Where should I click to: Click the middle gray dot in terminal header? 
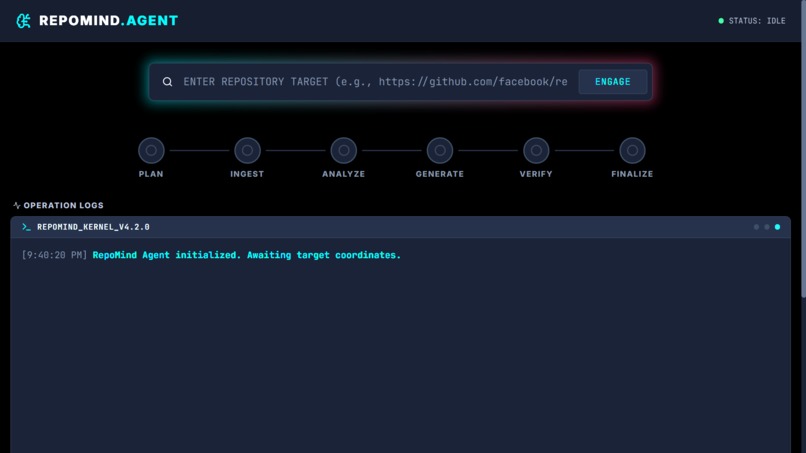766,227
